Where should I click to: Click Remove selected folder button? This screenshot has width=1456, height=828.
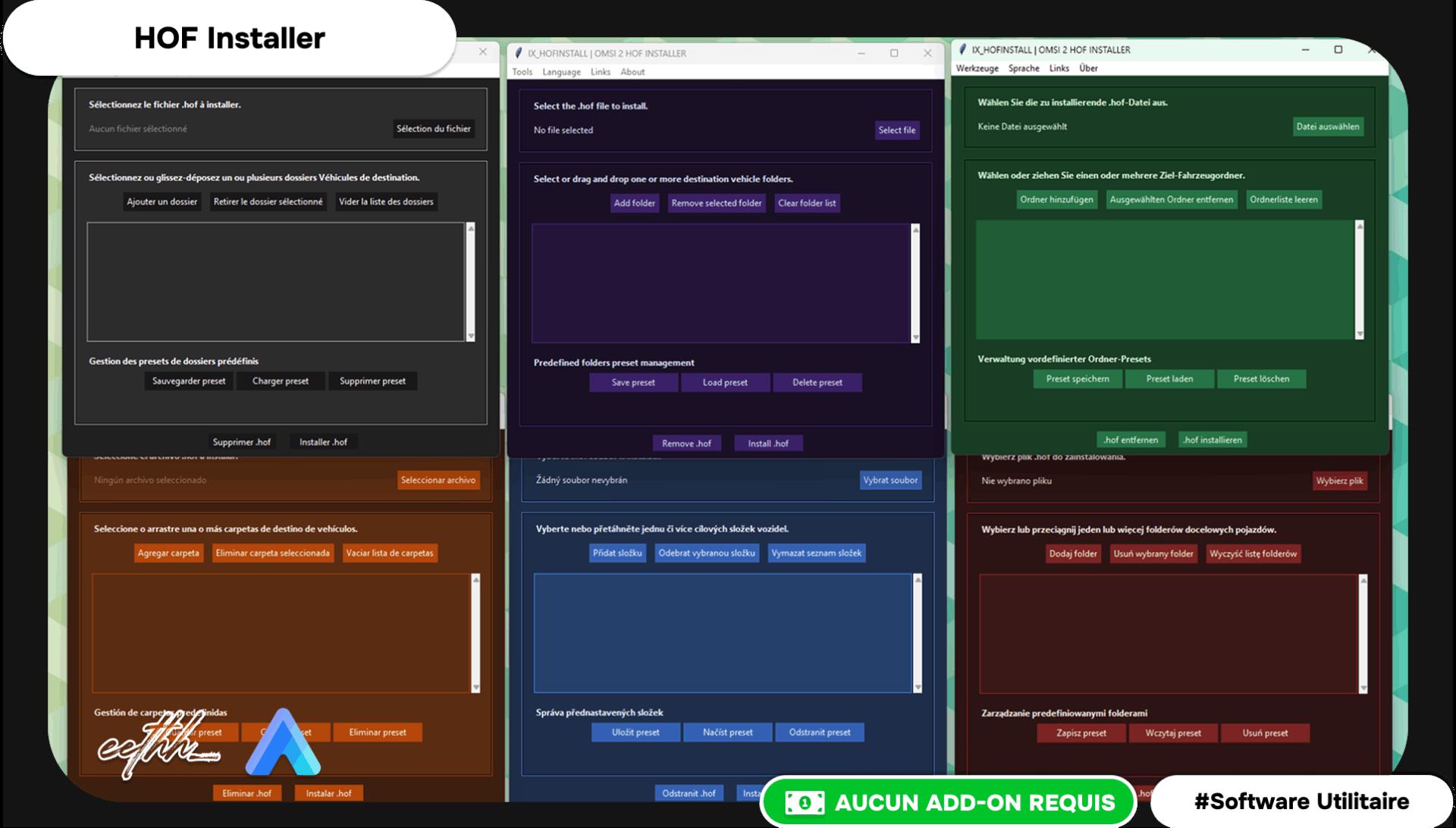(x=716, y=203)
